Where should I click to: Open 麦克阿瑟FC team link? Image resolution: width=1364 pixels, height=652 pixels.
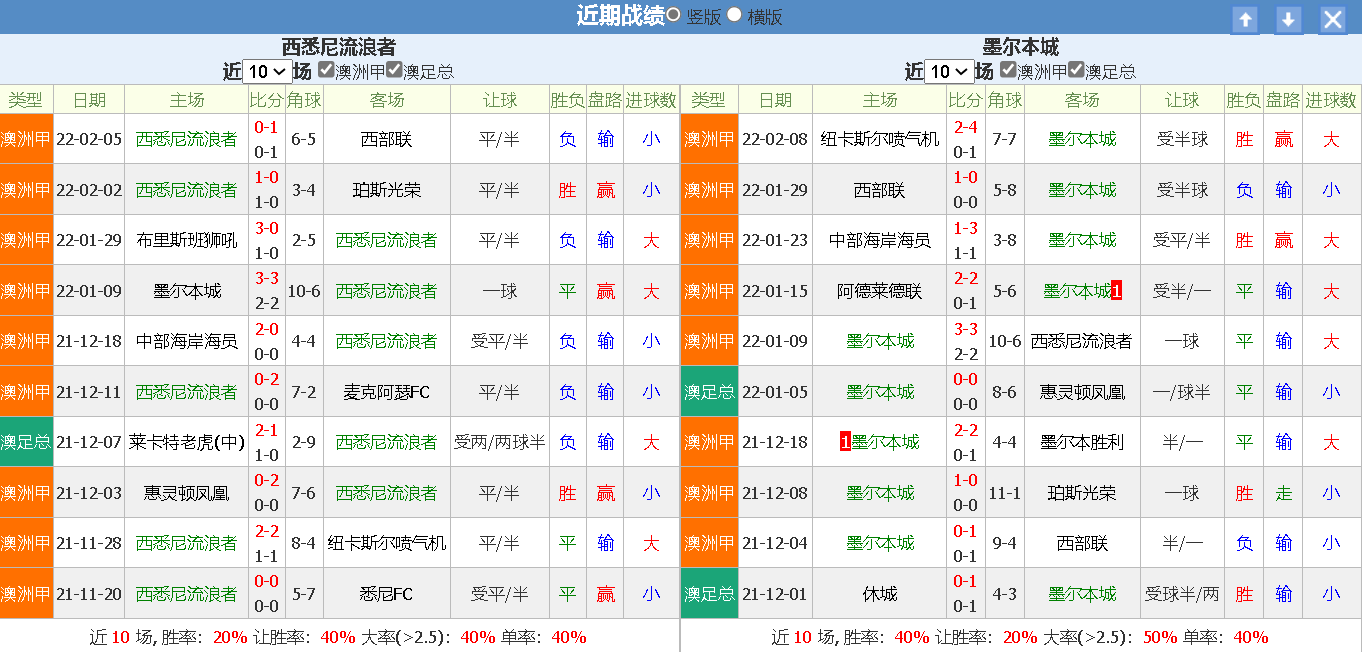pyautogui.click(x=386, y=392)
